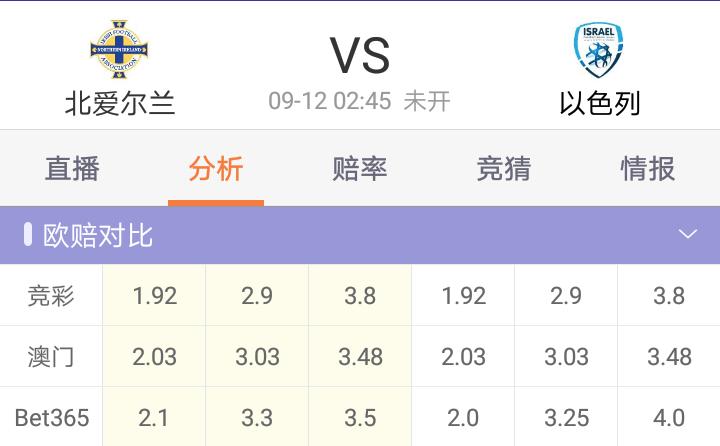Click the 欧赔对比 section header

[x=98, y=236]
